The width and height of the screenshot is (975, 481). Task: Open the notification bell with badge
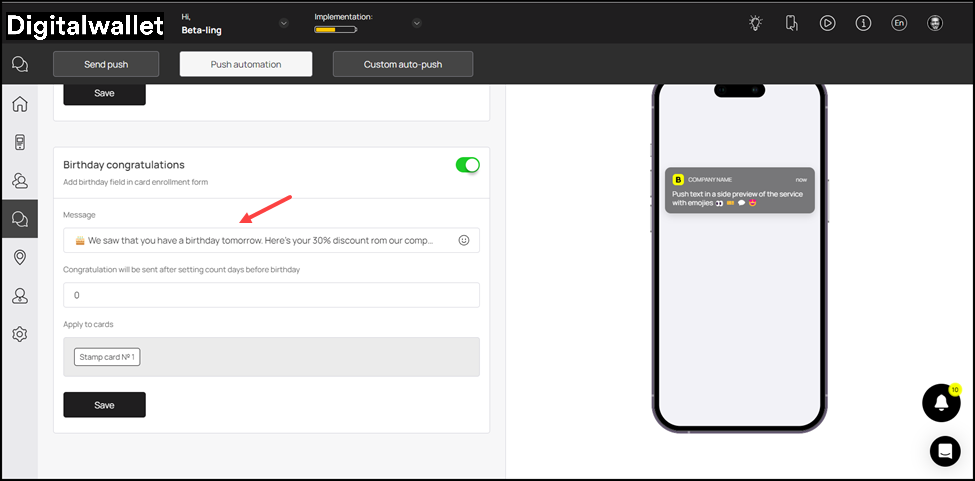[x=940, y=402]
